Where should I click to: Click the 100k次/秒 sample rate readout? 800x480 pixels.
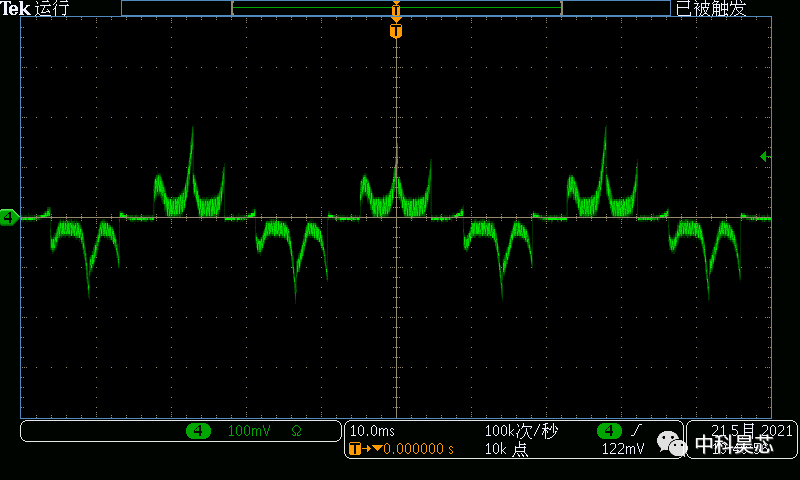click(521, 431)
